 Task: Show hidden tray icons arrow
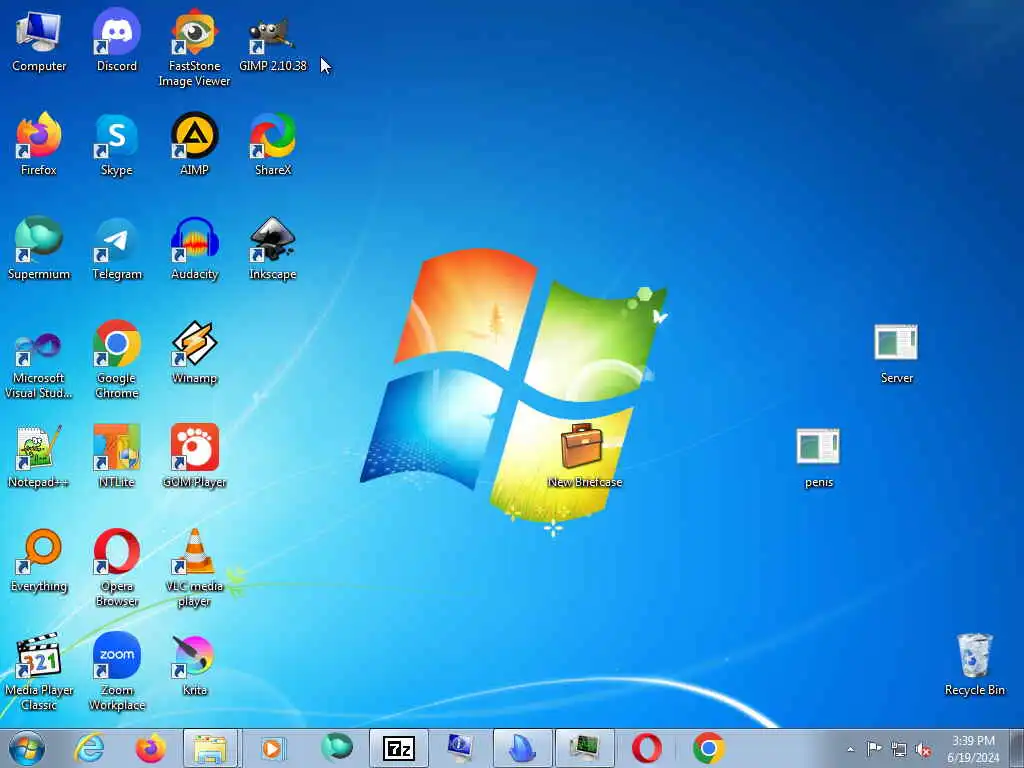click(x=850, y=749)
